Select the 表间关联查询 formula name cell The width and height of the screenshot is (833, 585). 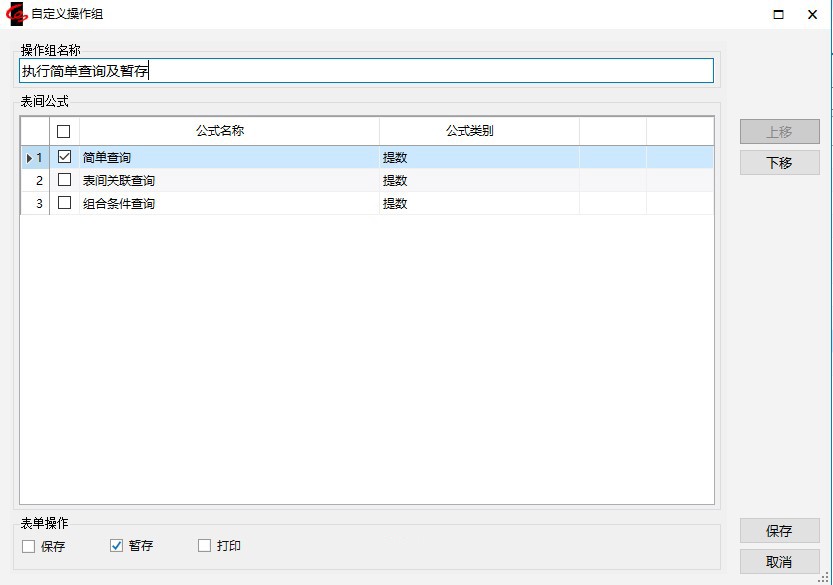pos(228,180)
